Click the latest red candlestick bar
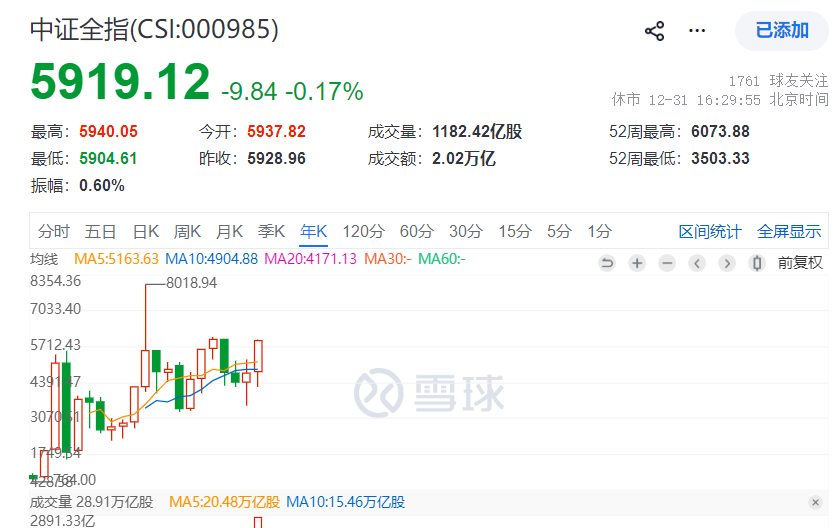 pos(258,356)
